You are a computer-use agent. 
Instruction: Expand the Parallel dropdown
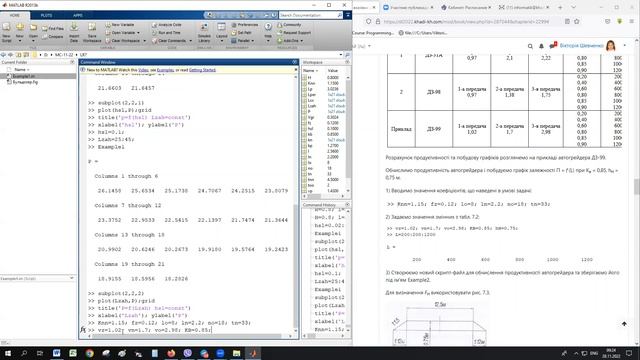click(x=253, y=41)
